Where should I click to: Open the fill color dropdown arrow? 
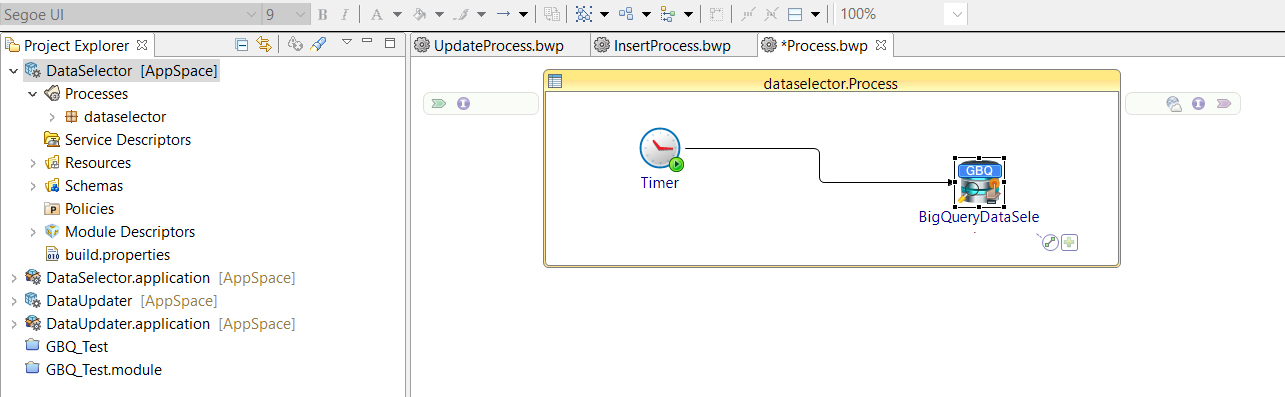click(439, 15)
